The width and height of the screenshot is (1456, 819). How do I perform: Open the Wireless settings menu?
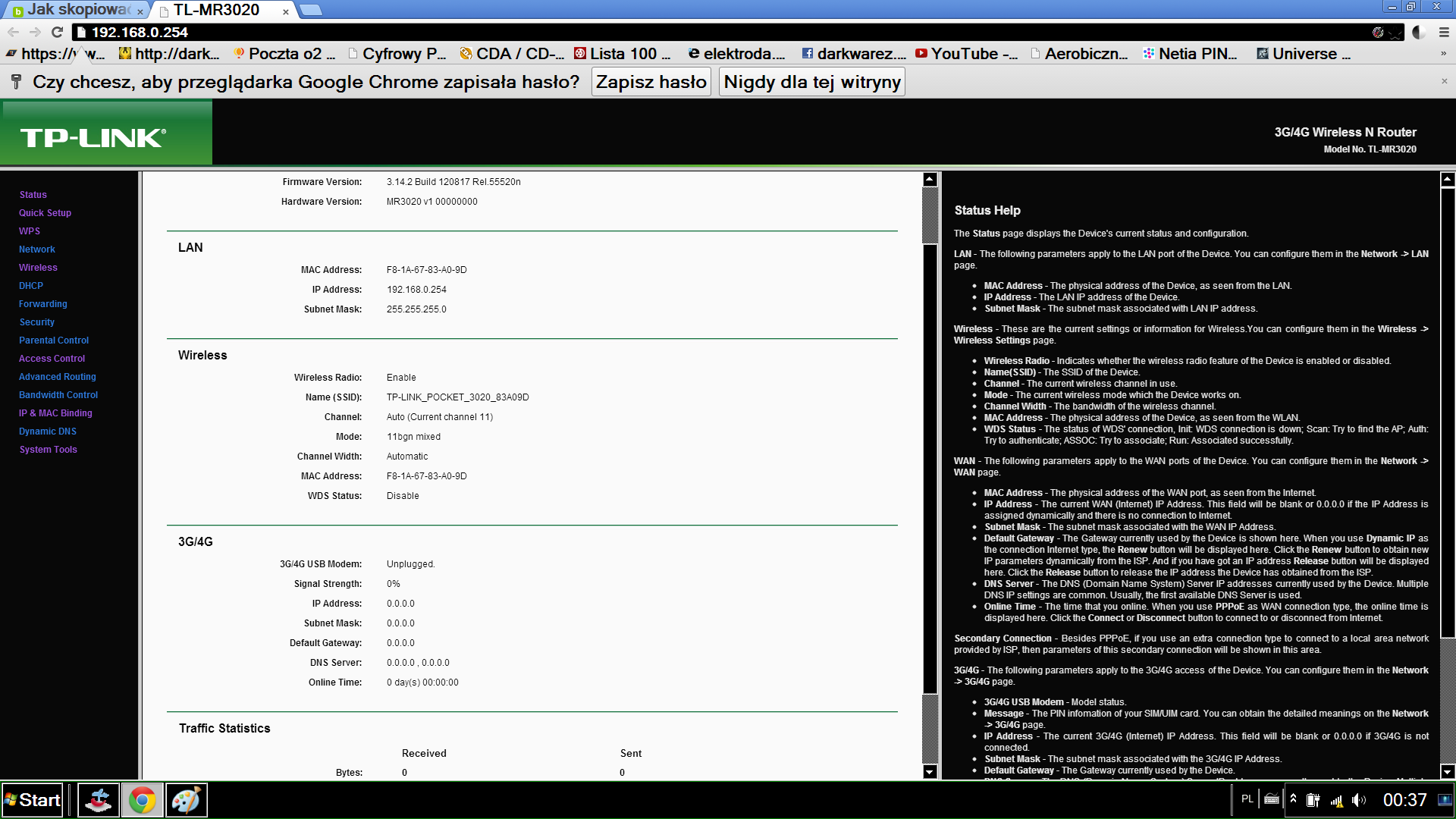coord(38,268)
